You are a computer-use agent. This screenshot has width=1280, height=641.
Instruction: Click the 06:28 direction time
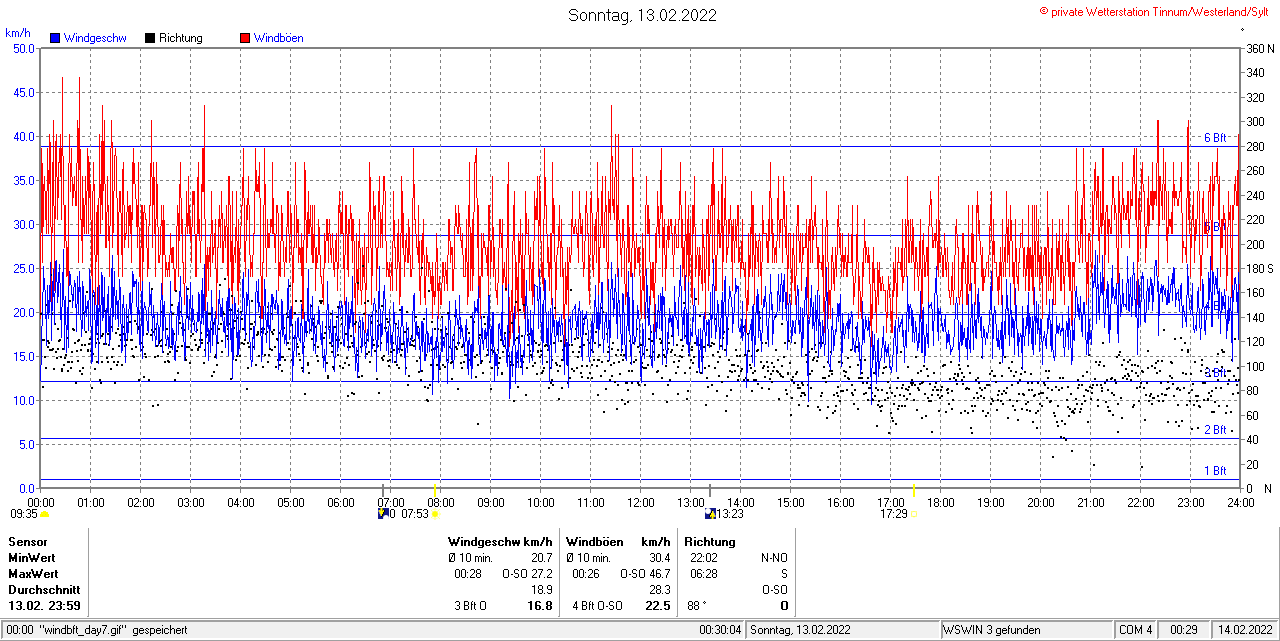tap(704, 574)
